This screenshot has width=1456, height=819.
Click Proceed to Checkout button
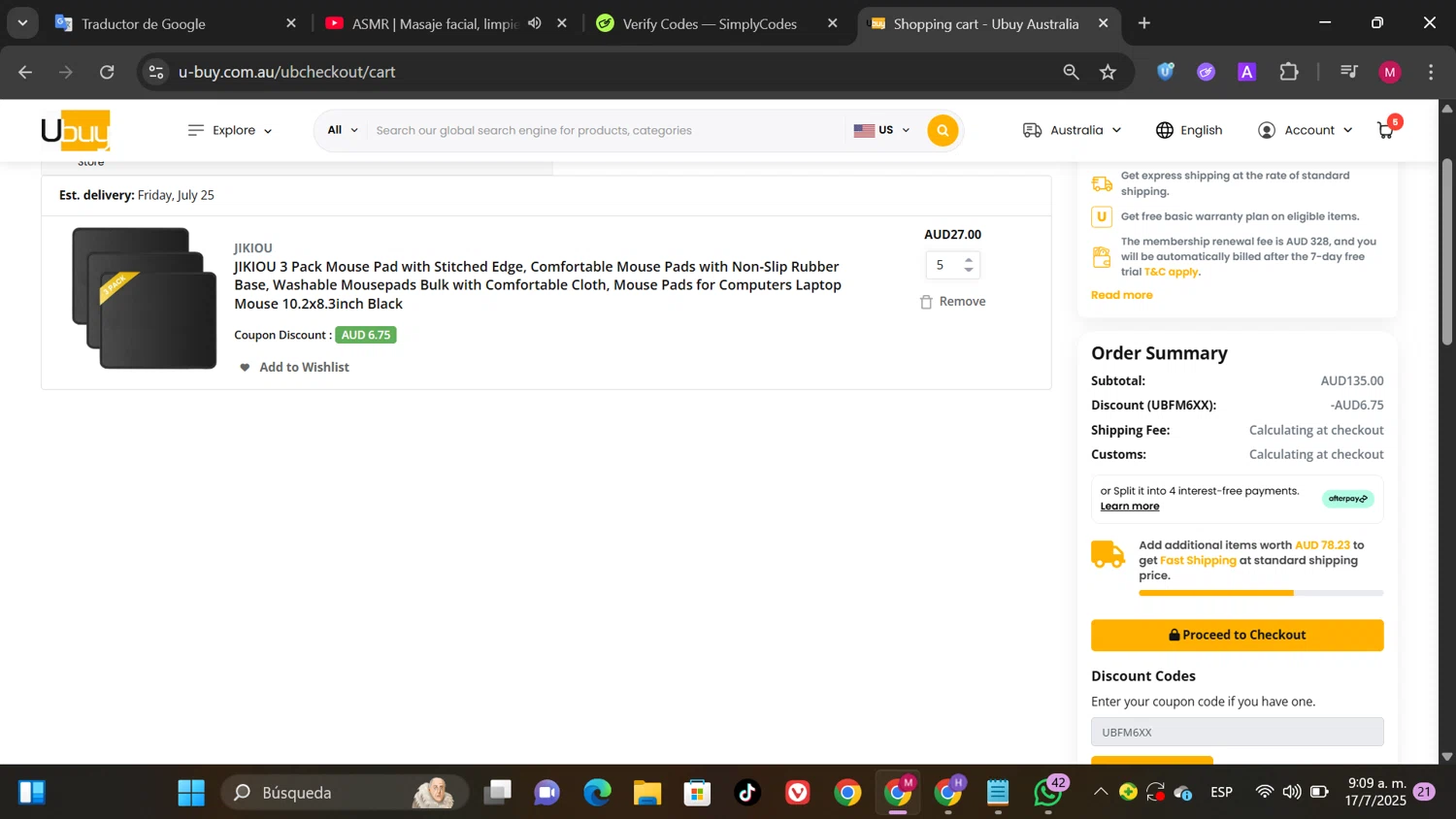[1237, 636]
